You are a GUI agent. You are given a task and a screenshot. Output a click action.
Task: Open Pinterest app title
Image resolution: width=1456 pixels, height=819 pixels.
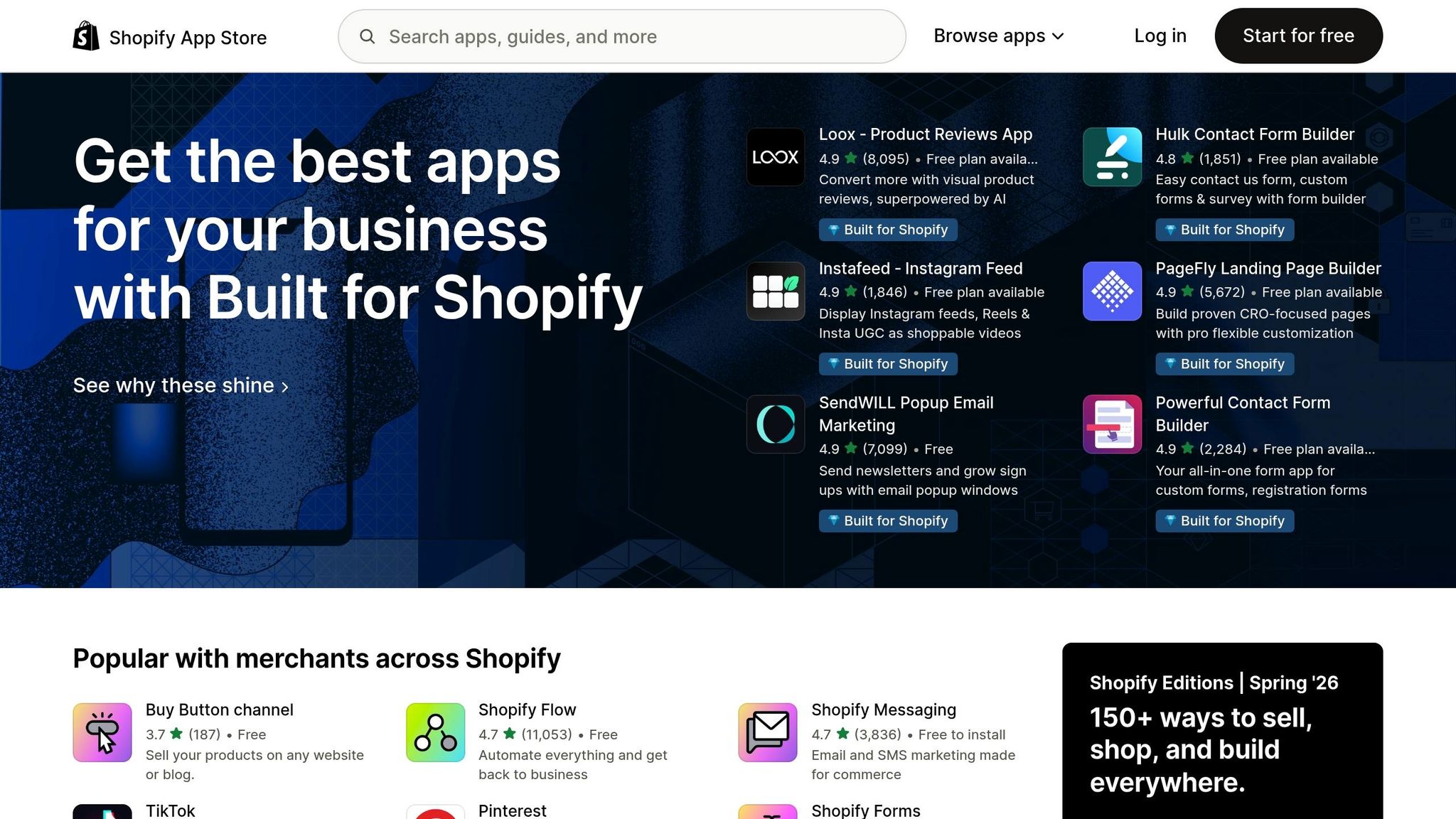click(x=513, y=810)
